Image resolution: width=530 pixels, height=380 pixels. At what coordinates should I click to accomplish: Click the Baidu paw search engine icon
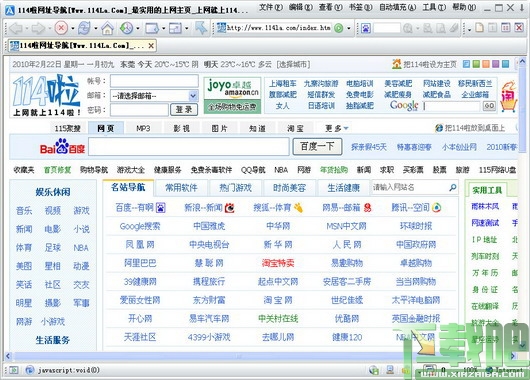[x=366, y=28]
